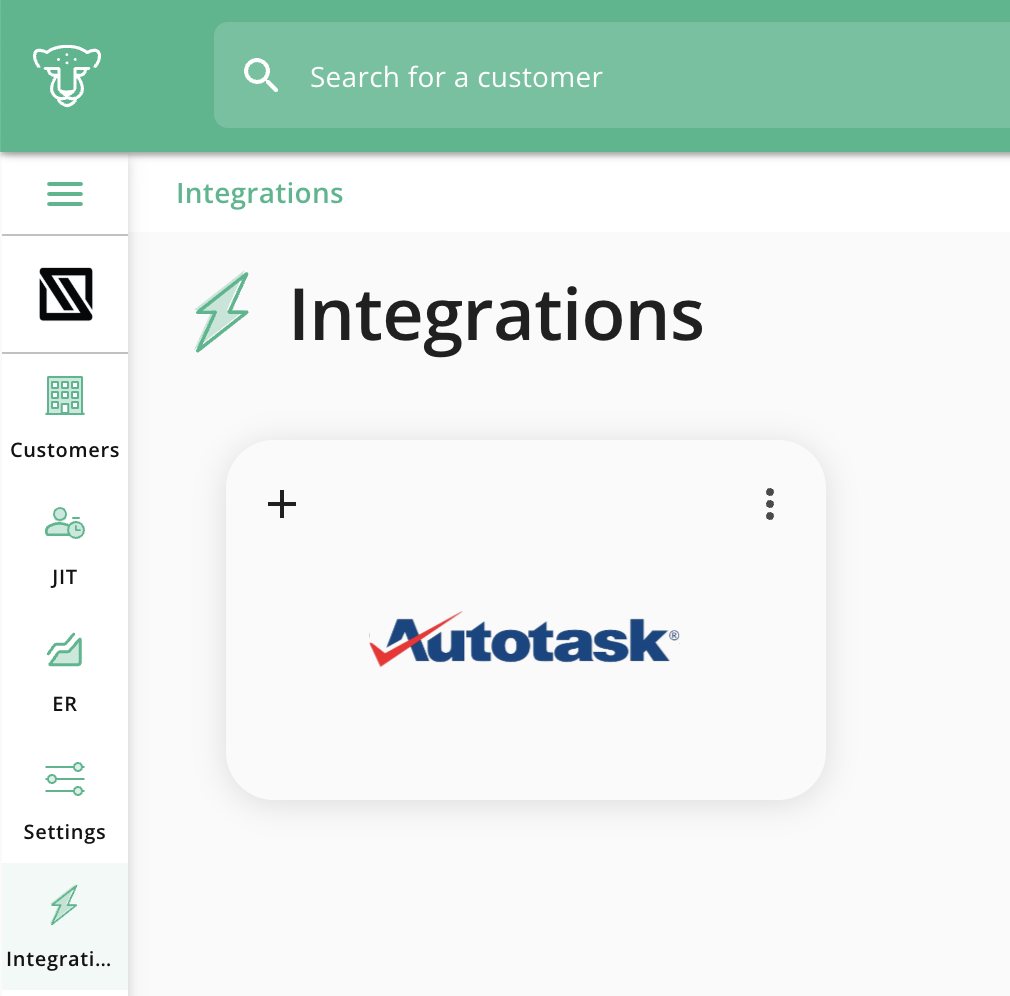Go to Customers in the sidebar
1010x996 pixels.
click(x=64, y=417)
